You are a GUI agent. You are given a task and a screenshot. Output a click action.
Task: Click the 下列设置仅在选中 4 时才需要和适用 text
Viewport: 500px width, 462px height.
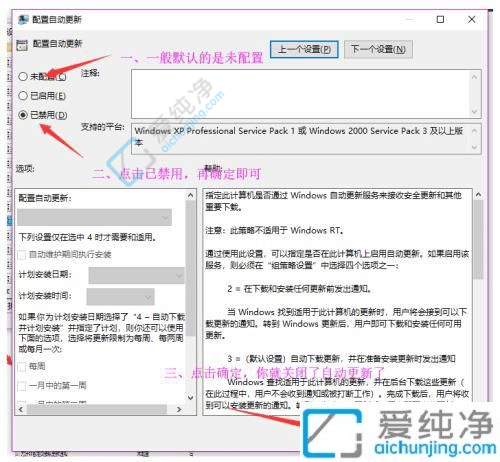pyautogui.click(x=87, y=237)
